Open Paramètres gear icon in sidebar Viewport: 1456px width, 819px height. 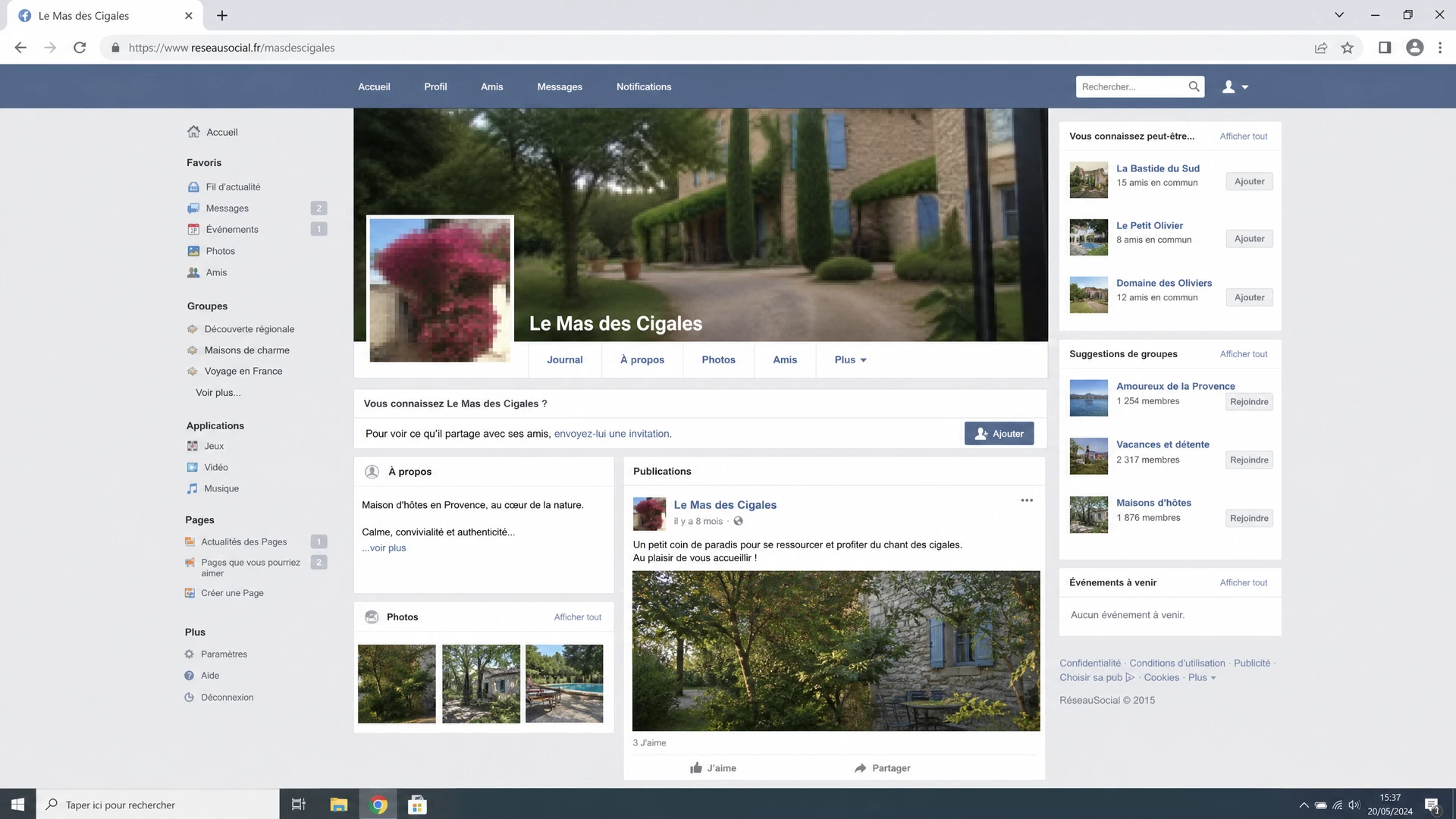pyautogui.click(x=190, y=654)
